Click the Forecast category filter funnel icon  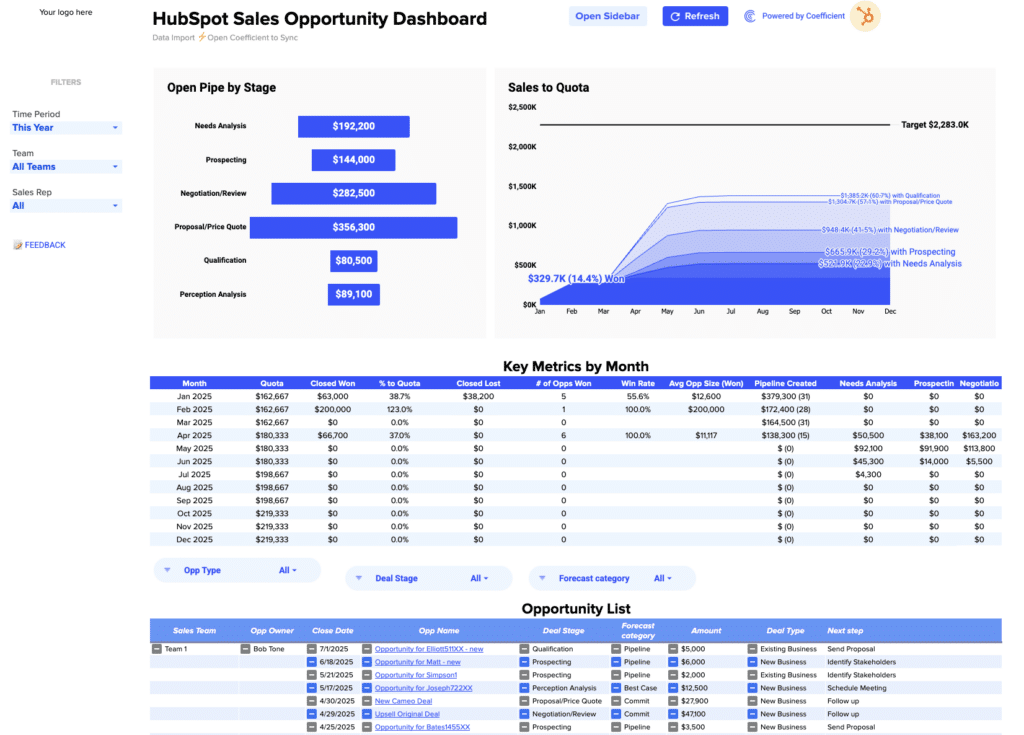click(542, 578)
